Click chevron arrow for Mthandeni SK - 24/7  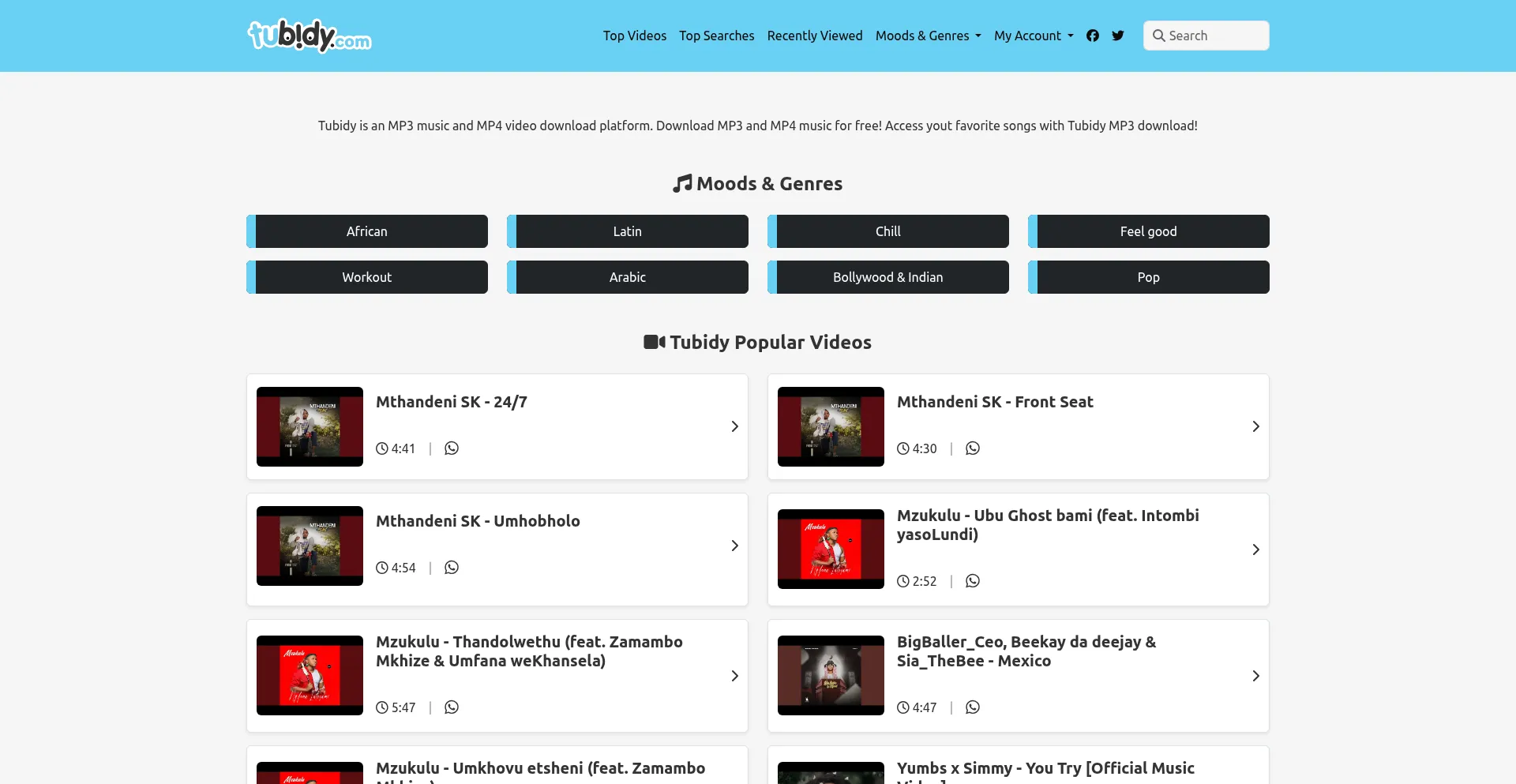click(x=734, y=426)
